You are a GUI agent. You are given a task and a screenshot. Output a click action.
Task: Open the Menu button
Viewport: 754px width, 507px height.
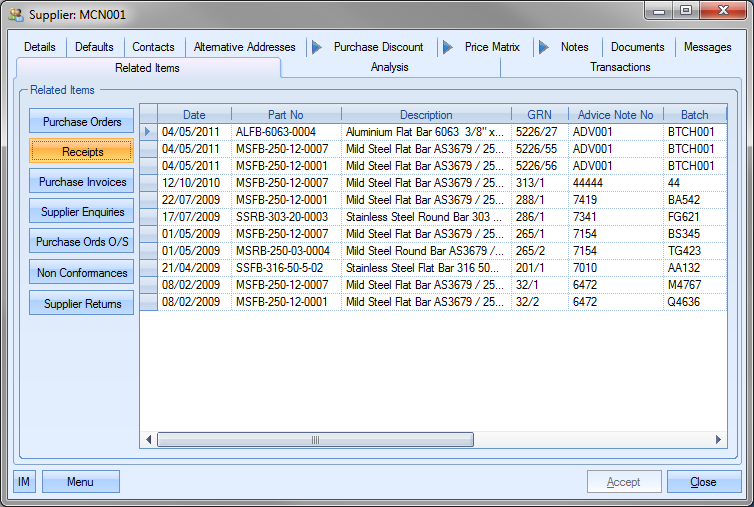[80, 482]
